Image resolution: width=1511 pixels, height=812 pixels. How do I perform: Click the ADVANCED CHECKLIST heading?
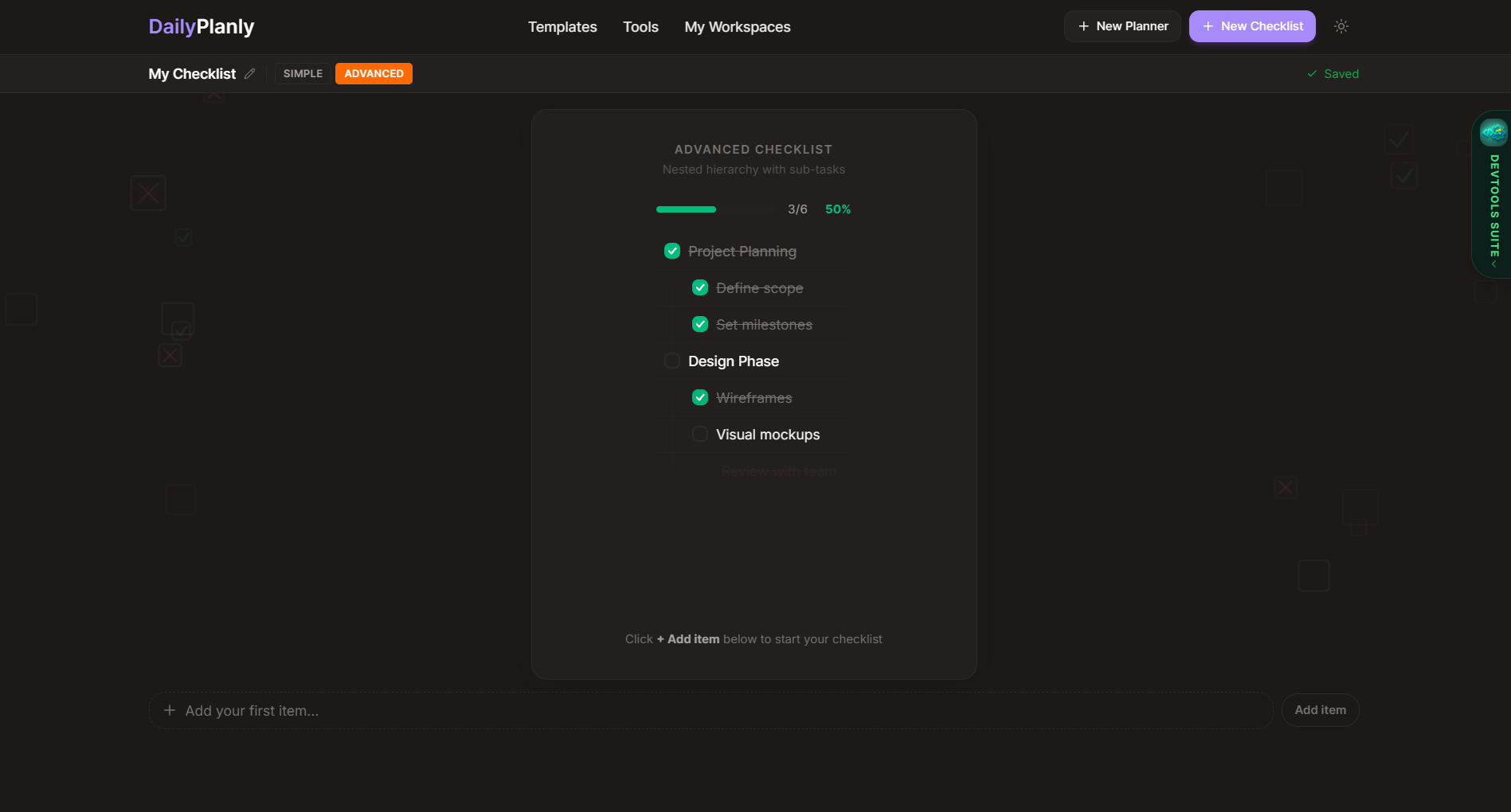[x=754, y=150]
